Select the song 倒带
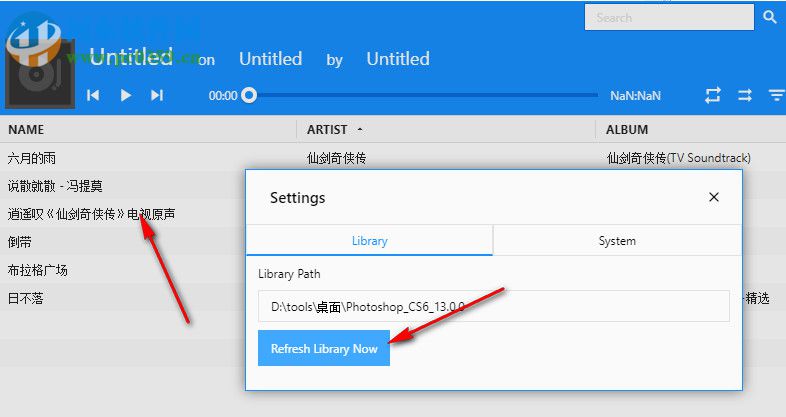 coord(20,243)
